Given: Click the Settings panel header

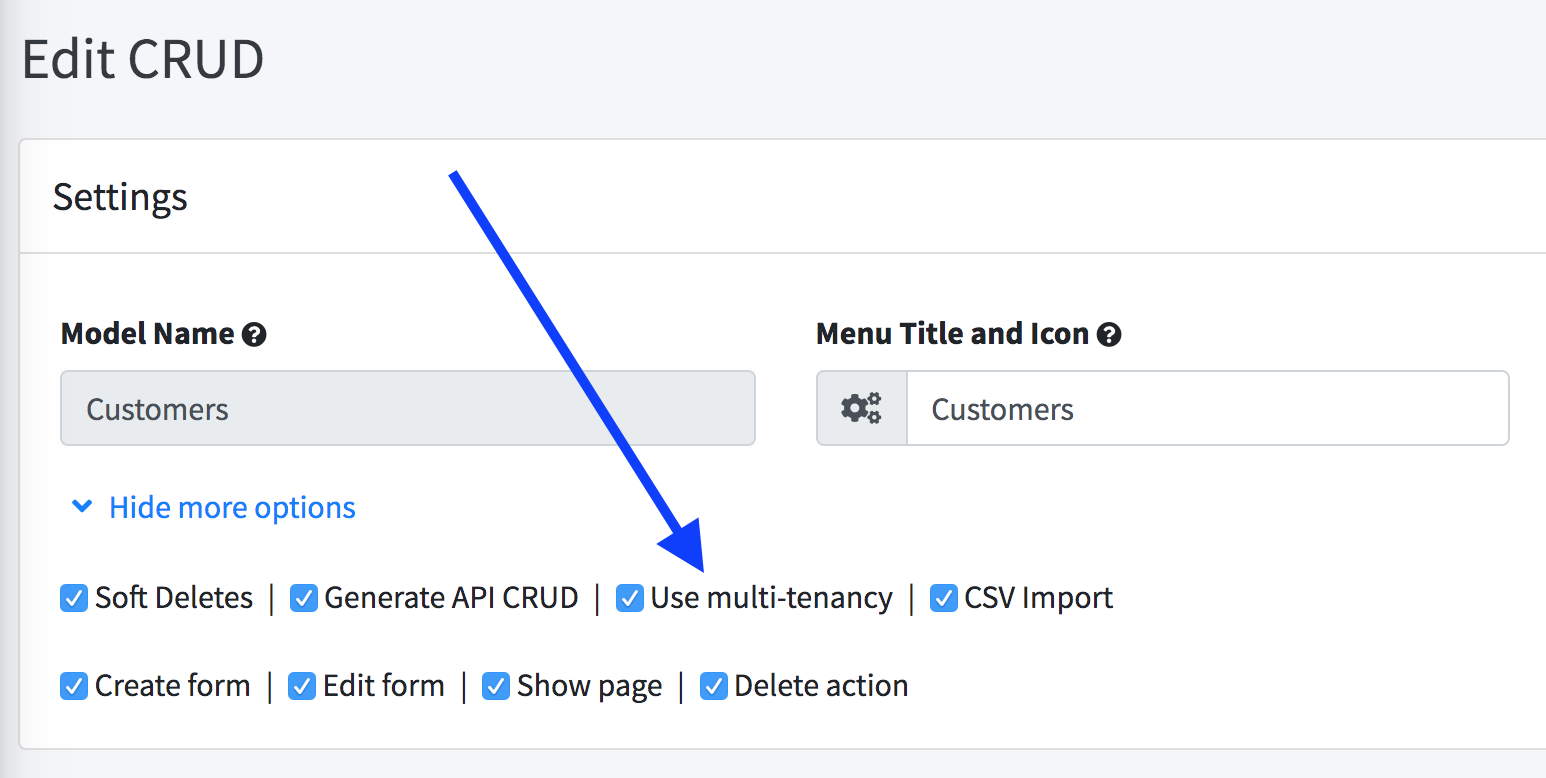Looking at the screenshot, I should [x=120, y=197].
